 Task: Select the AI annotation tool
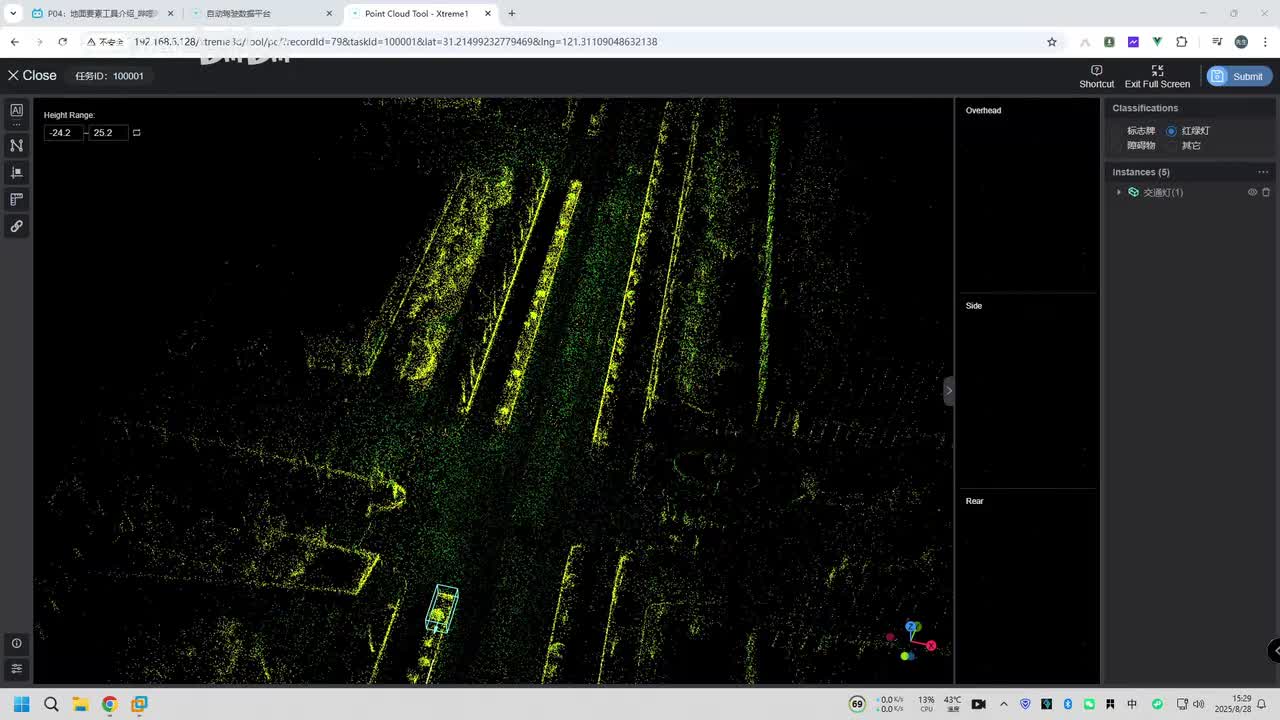(16, 111)
